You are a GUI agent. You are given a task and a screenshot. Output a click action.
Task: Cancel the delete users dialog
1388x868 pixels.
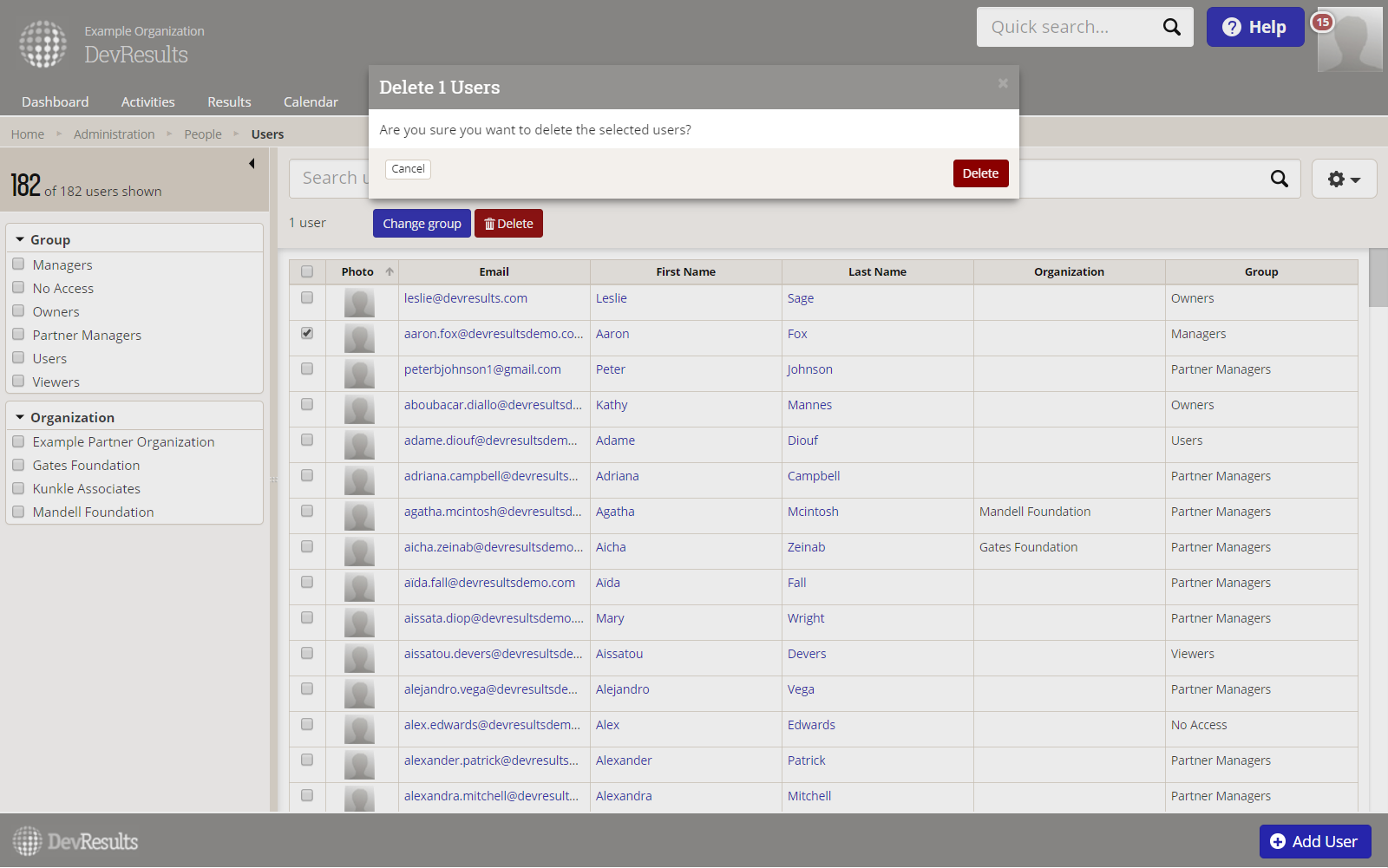click(x=408, y=169)
